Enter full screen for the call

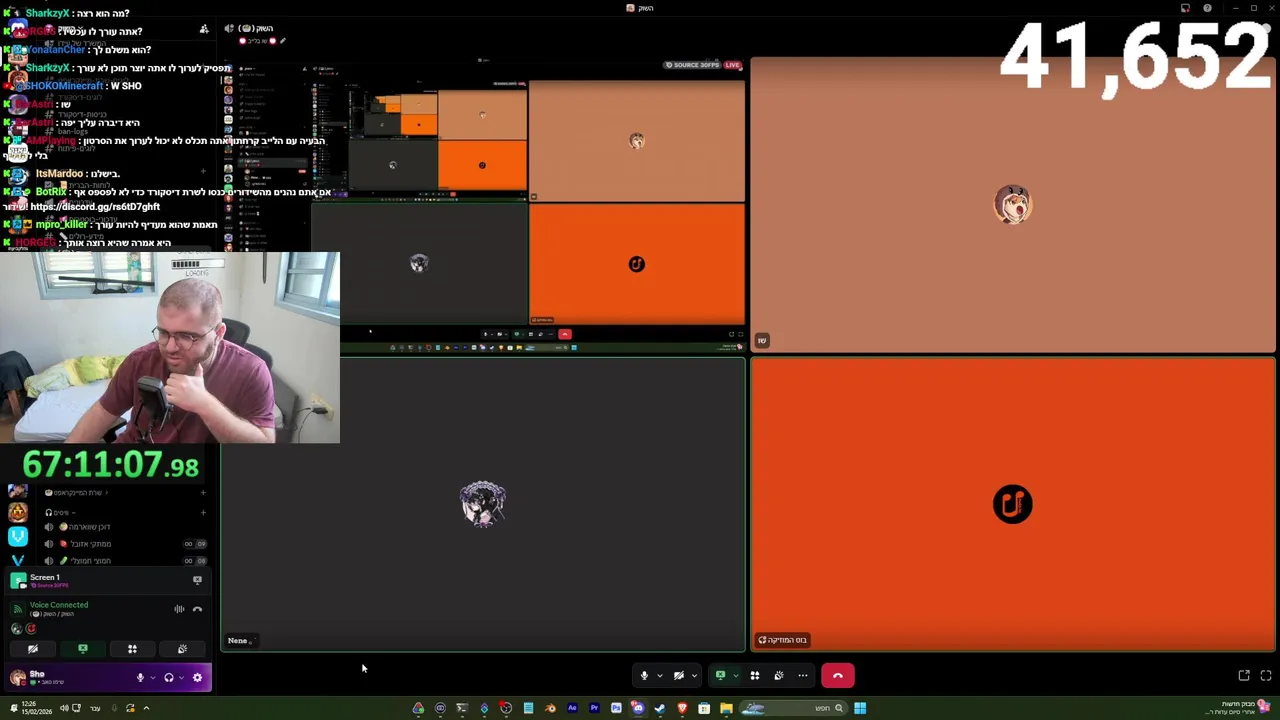(1266, 676)
